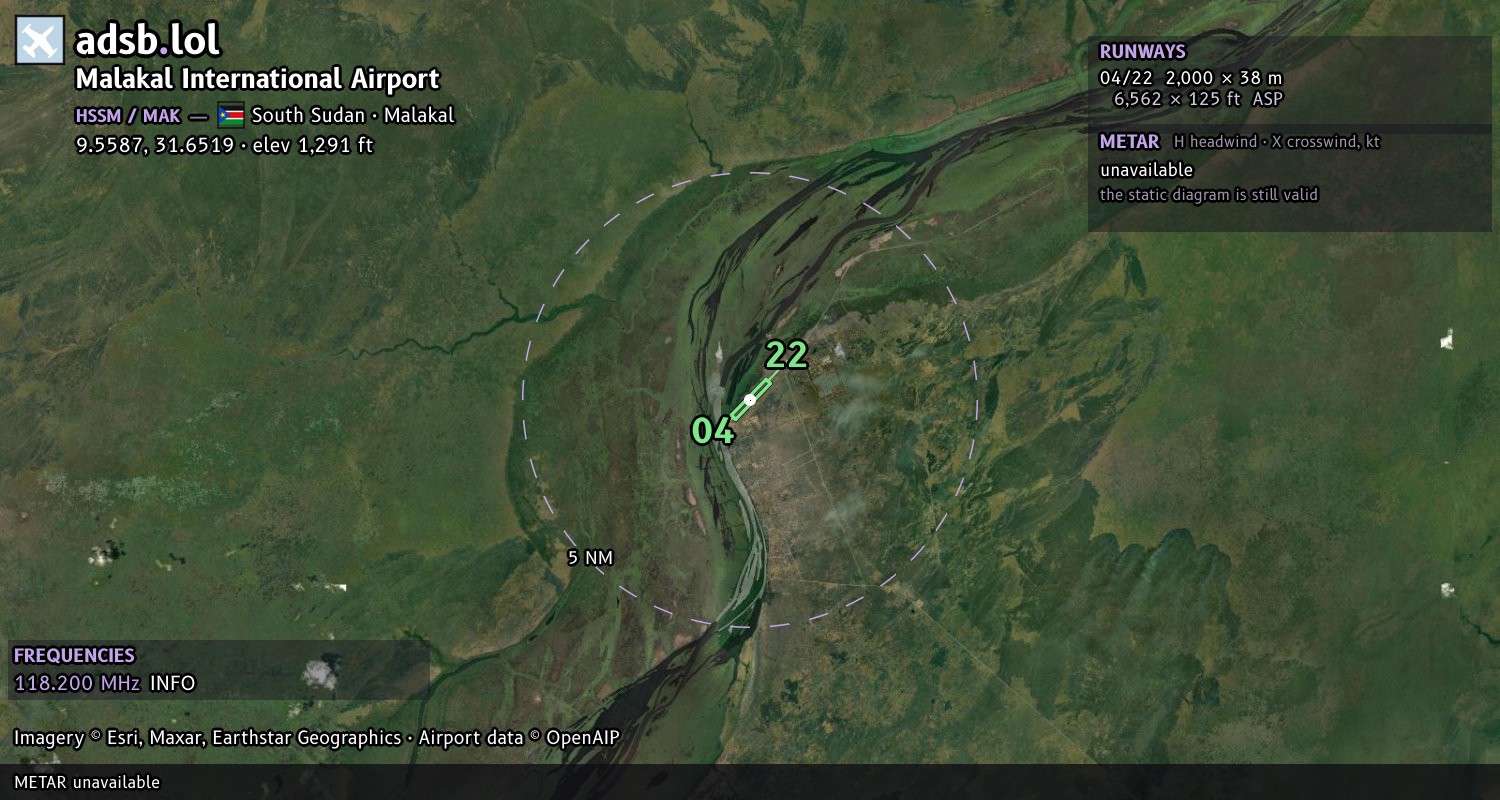
Task: Click the Airport data © OpenAIP credit
Action: (519, 738)
